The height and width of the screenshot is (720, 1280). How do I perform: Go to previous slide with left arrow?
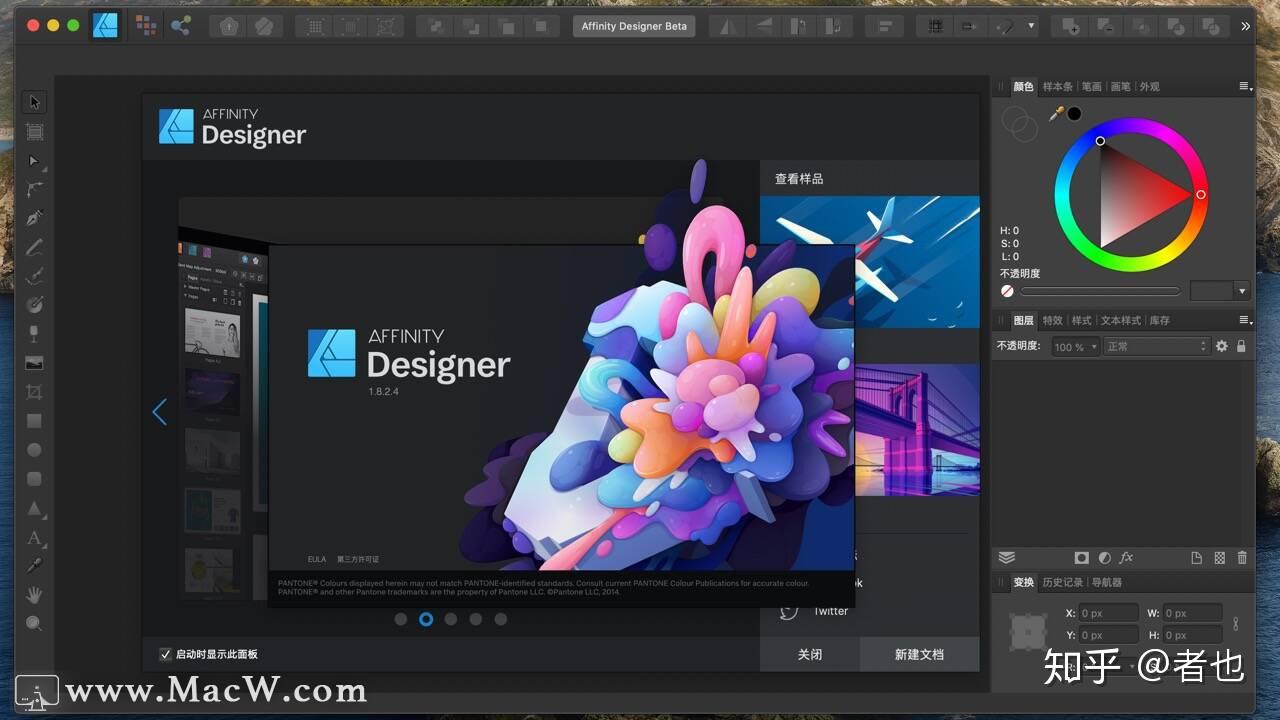pos(159,411)
